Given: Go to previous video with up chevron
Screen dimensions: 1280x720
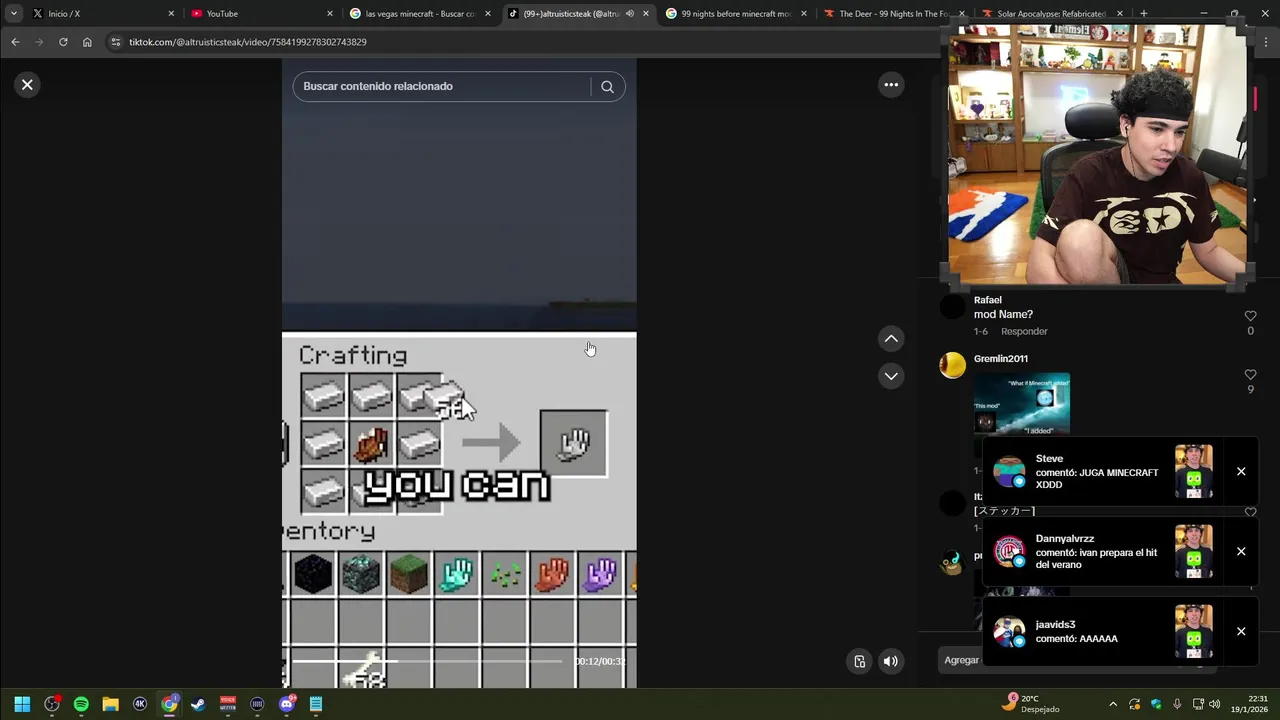Looking at the screenshot, I should click(891, 339).
